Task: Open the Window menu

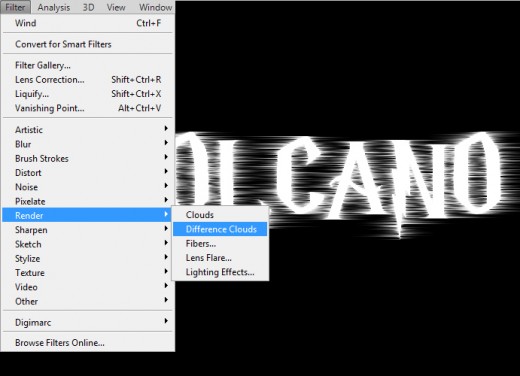Action: (155, 7)
